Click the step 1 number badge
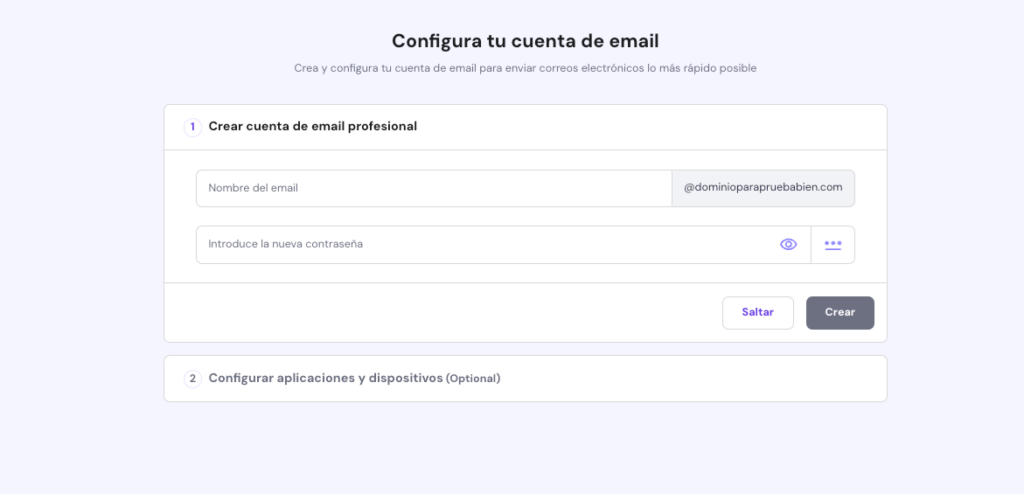 193,127
